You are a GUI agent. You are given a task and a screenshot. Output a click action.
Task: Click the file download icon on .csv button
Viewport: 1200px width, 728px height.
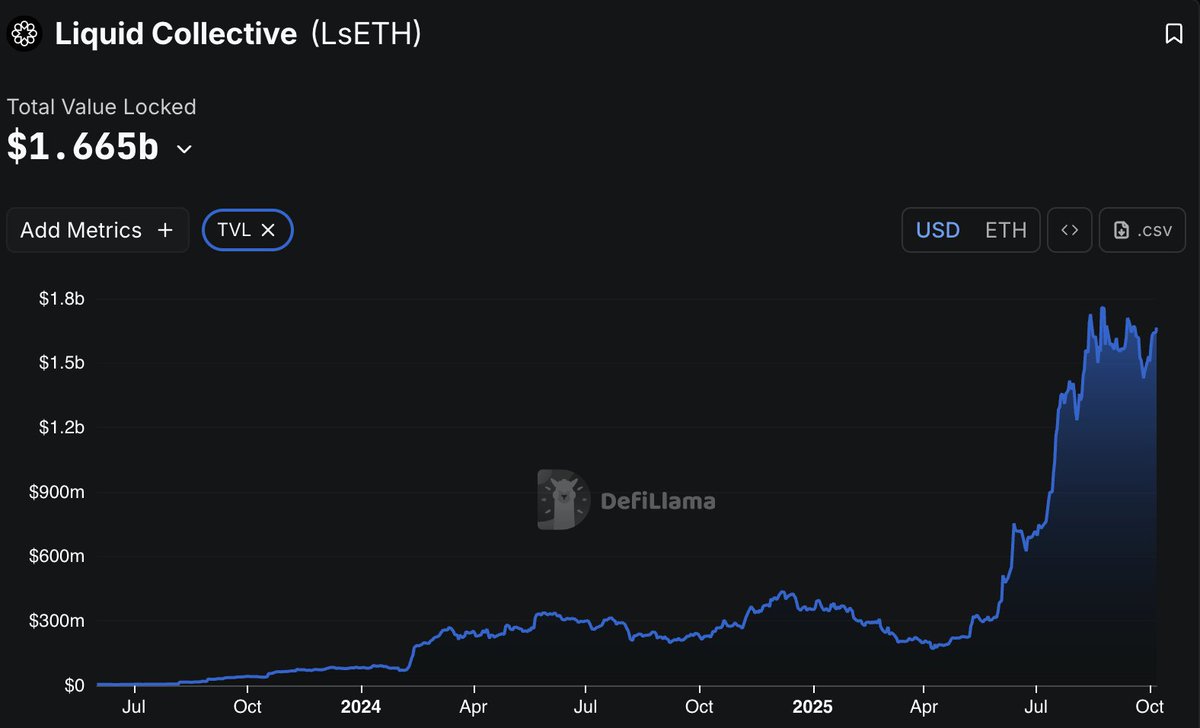[1120, 229]
